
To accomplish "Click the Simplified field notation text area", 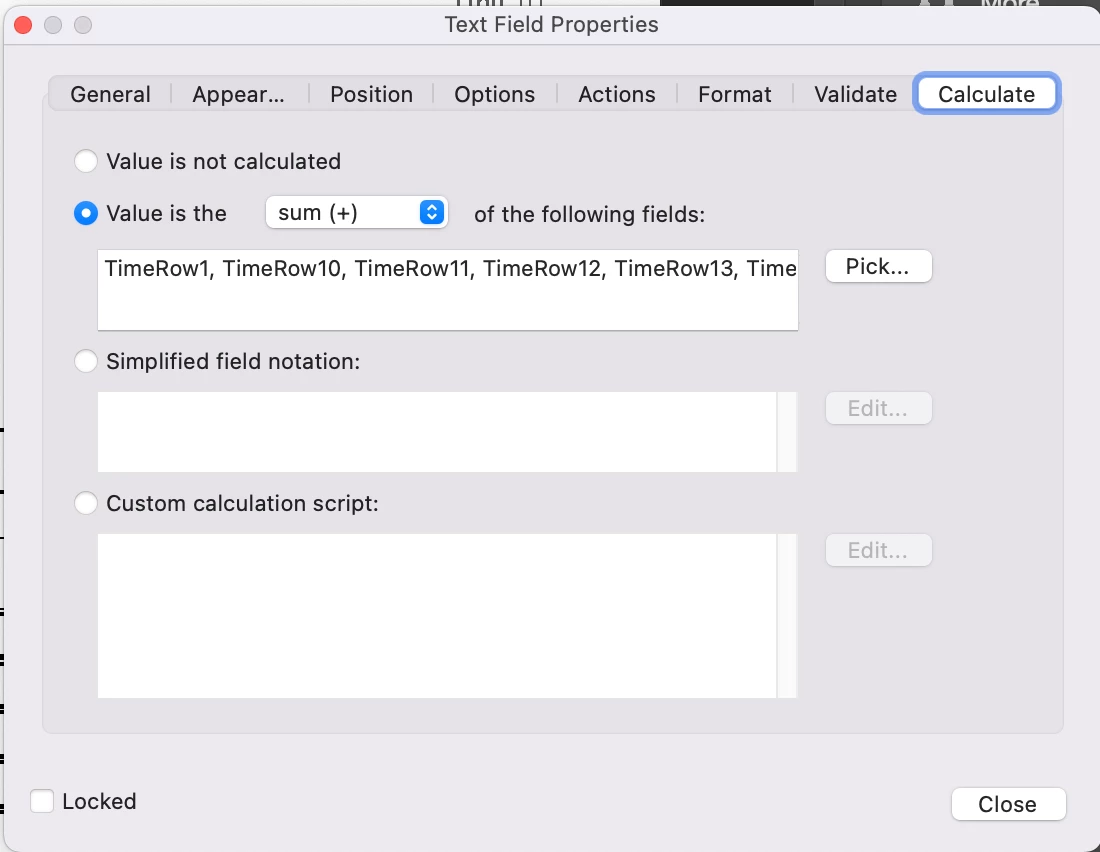I will click(x=437, y=432).
